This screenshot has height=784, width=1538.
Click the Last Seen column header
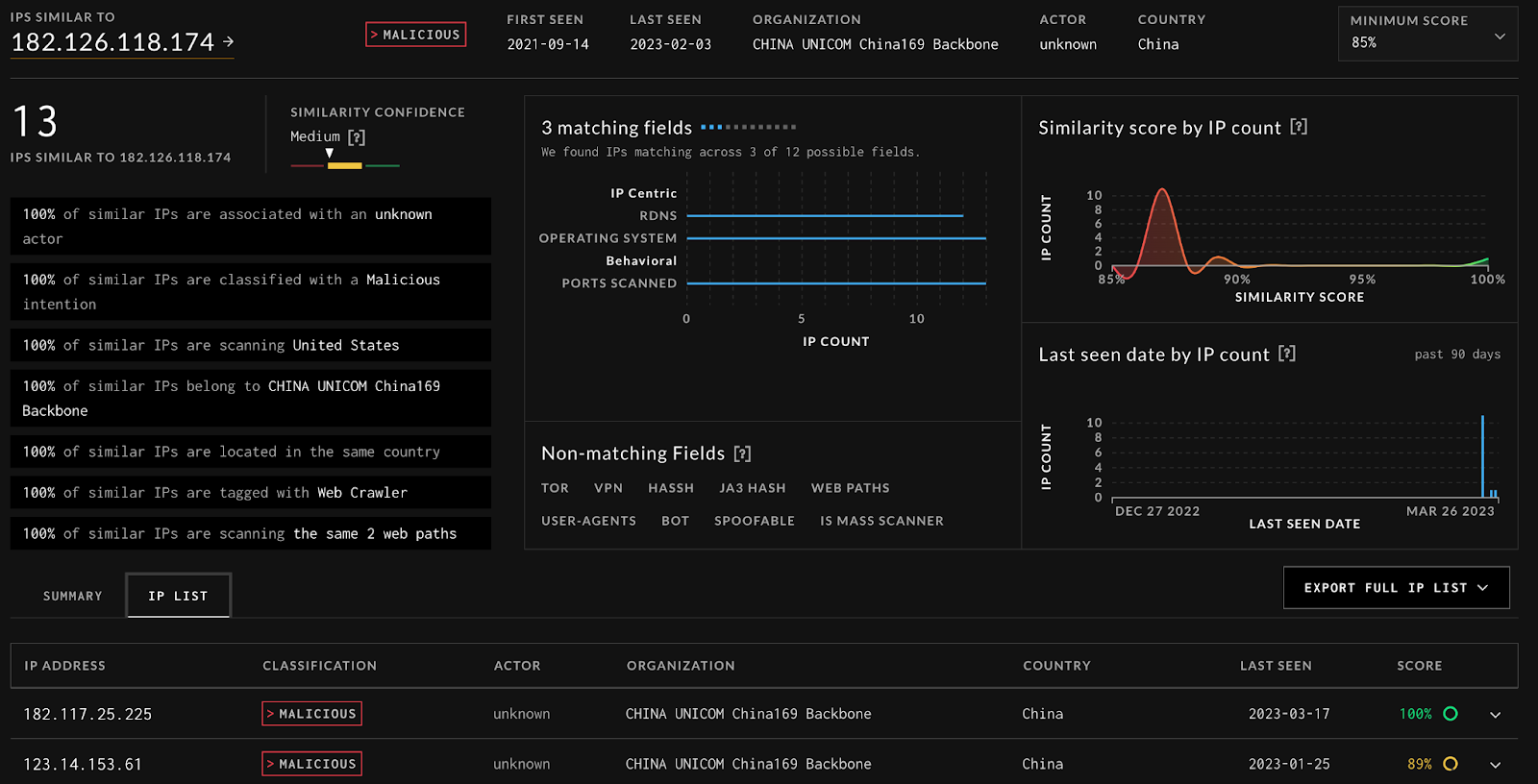pyautogui.click(x=1275, y=666)
